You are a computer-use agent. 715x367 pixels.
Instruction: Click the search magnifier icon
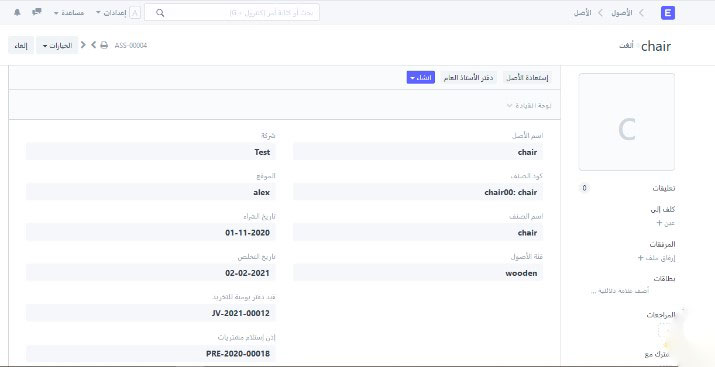click(160, 13)
